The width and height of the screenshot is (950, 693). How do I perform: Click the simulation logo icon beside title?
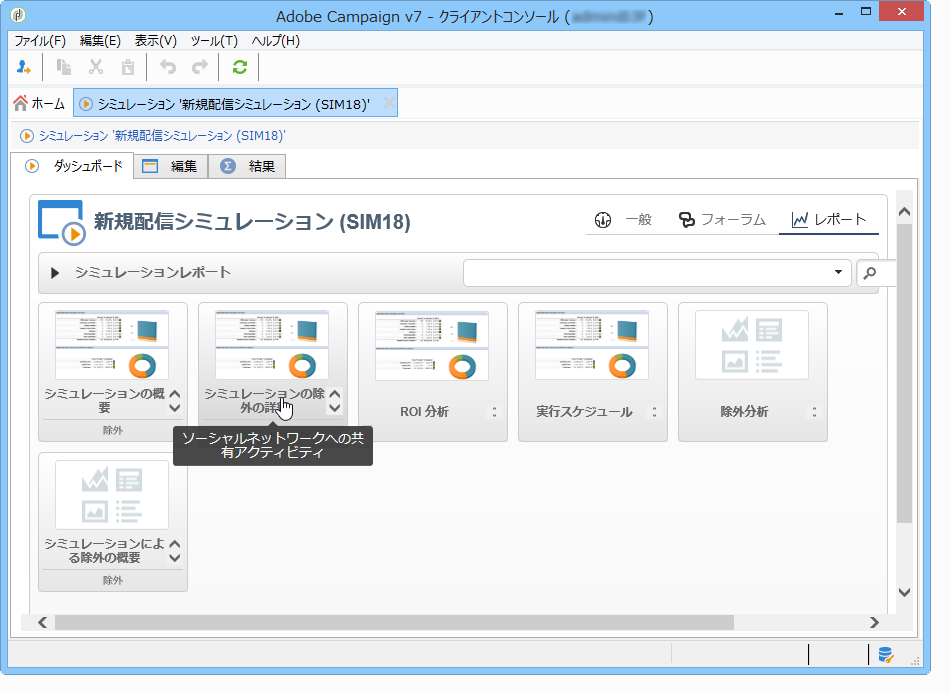[61, 222]
